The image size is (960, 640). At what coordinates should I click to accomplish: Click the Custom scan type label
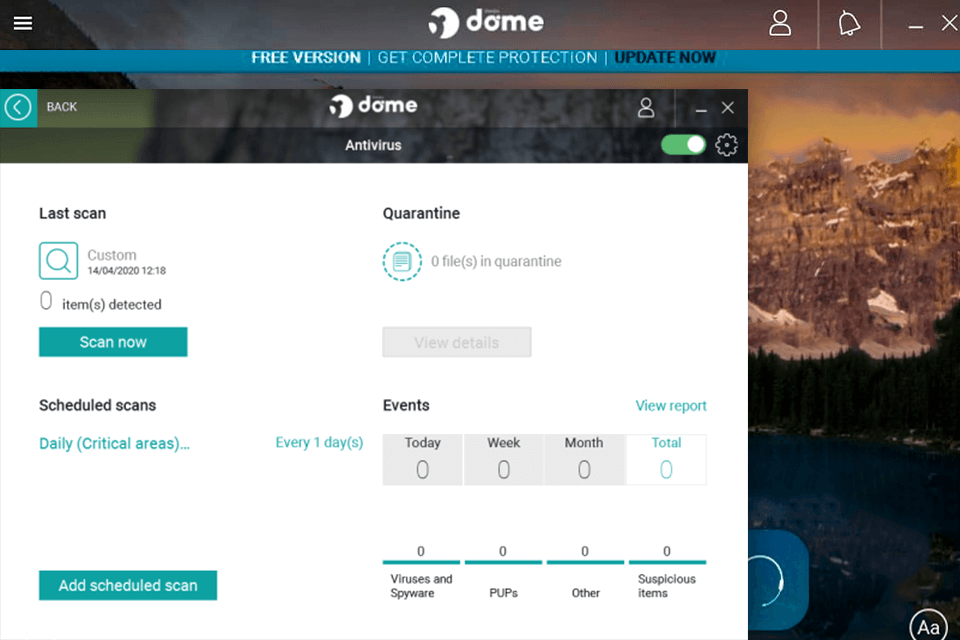pyautogui.click(x=111, y=255)
